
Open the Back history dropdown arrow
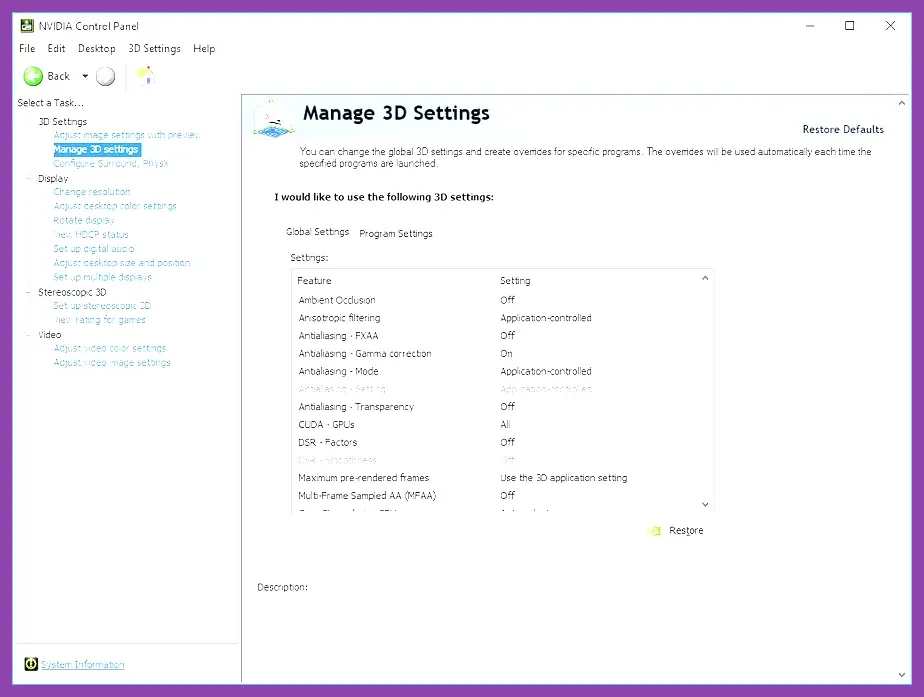[85, 76]
